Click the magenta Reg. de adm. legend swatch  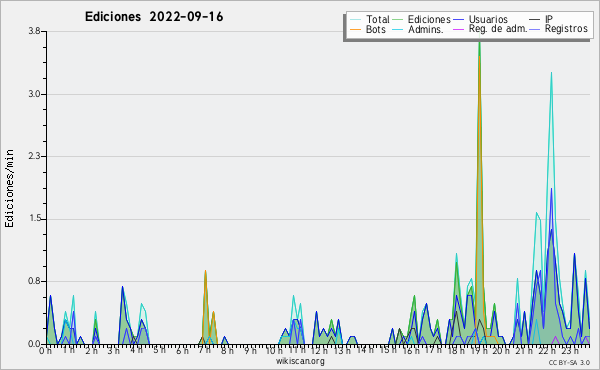click(458, 29)
